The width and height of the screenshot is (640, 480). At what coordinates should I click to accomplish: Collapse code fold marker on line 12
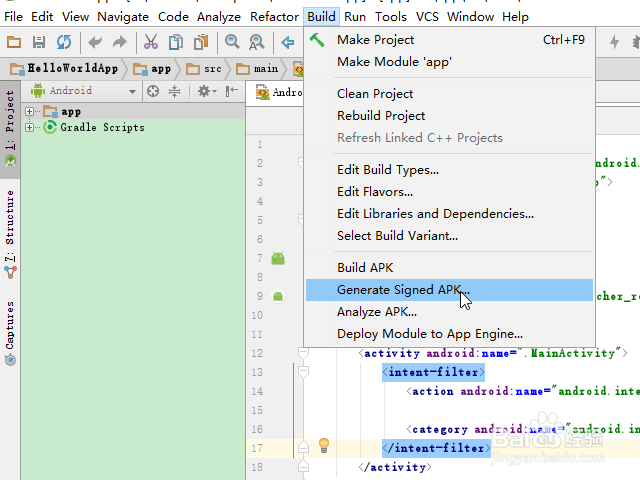tap(303, 353)
